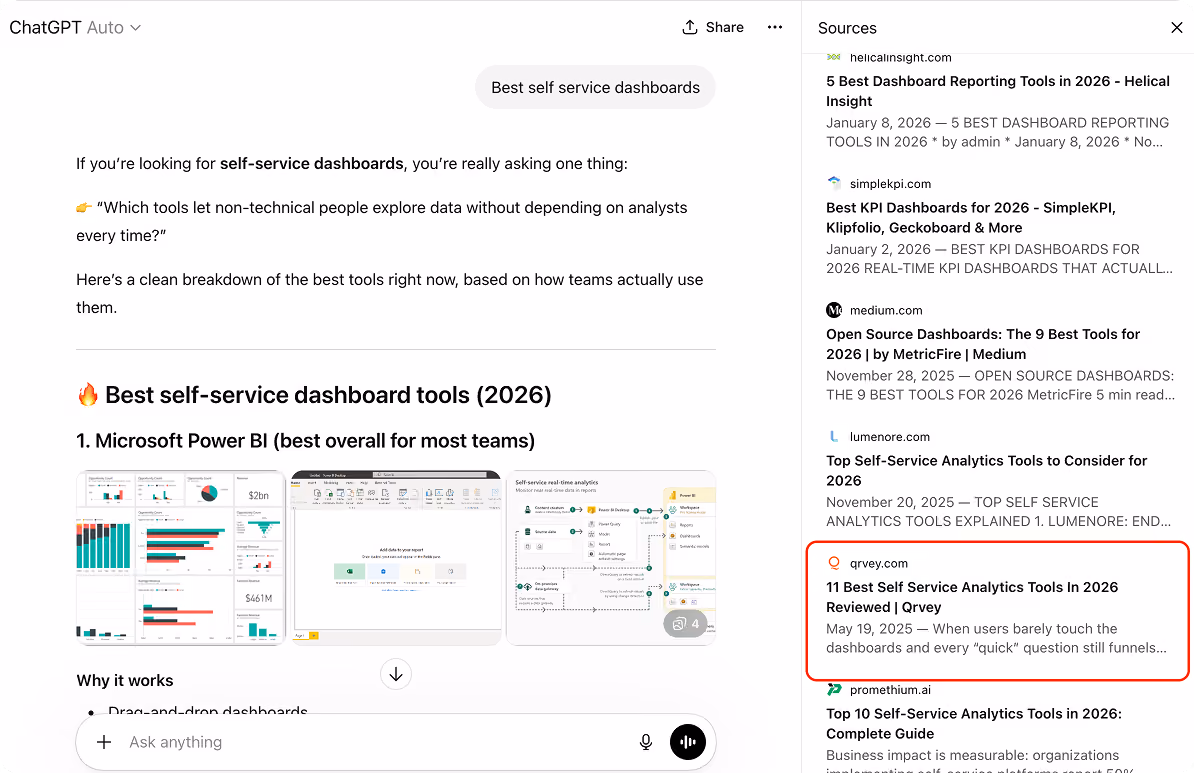1194x773 pixels.
Task: Click the promethium.ai domain text
Action: (x=890, y=689)
